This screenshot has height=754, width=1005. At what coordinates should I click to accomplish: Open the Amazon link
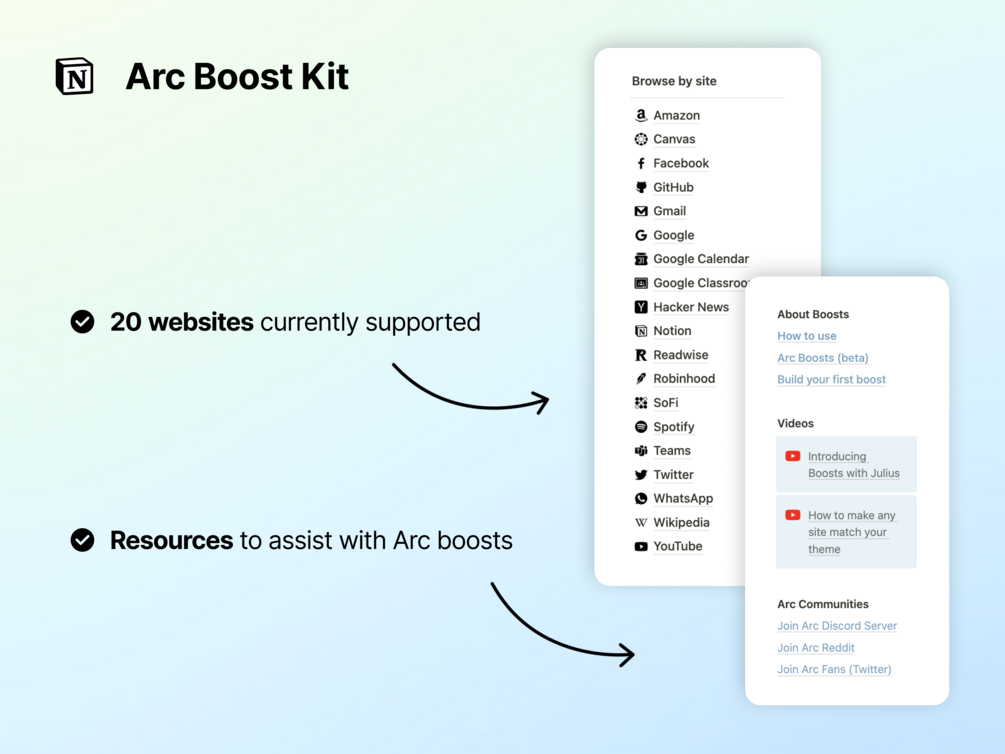tap(676, 115)
